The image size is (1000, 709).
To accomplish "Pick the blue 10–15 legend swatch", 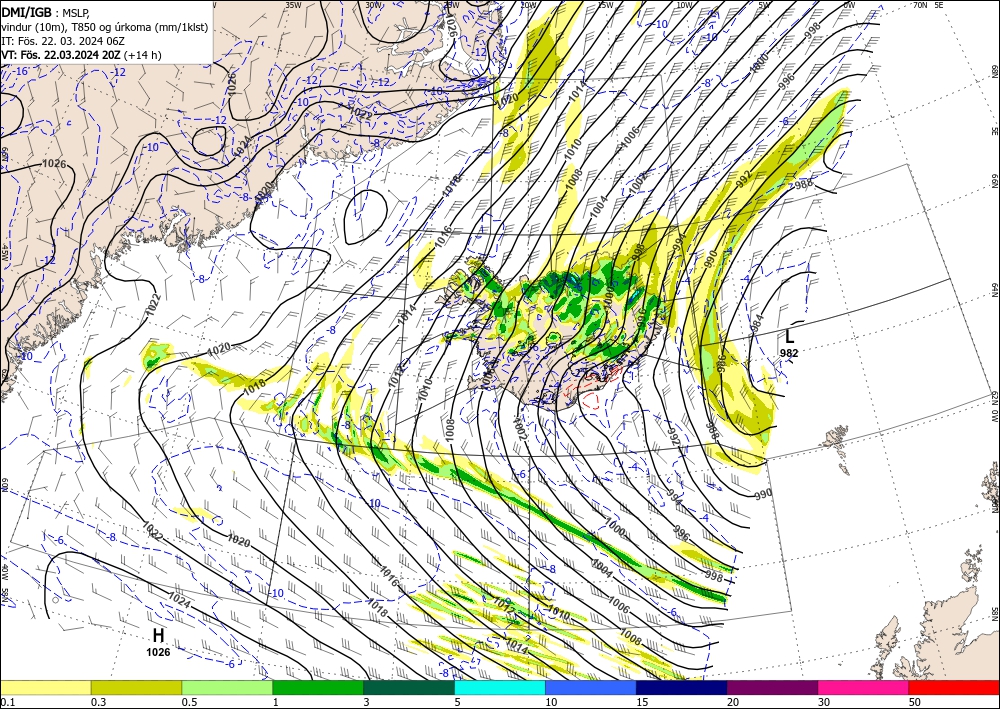I will pos(591,687).
